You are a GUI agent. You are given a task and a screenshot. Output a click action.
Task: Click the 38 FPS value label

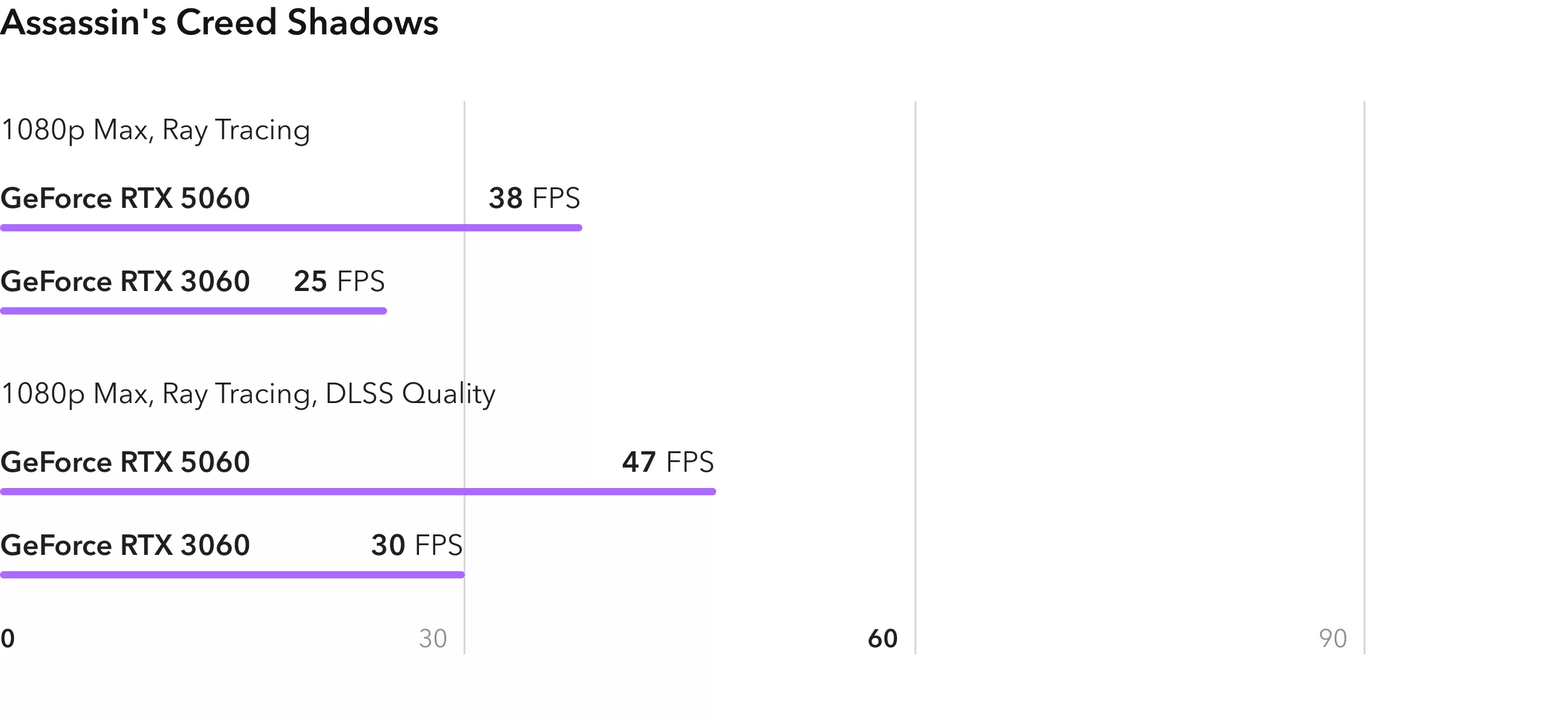coord(534,198)
